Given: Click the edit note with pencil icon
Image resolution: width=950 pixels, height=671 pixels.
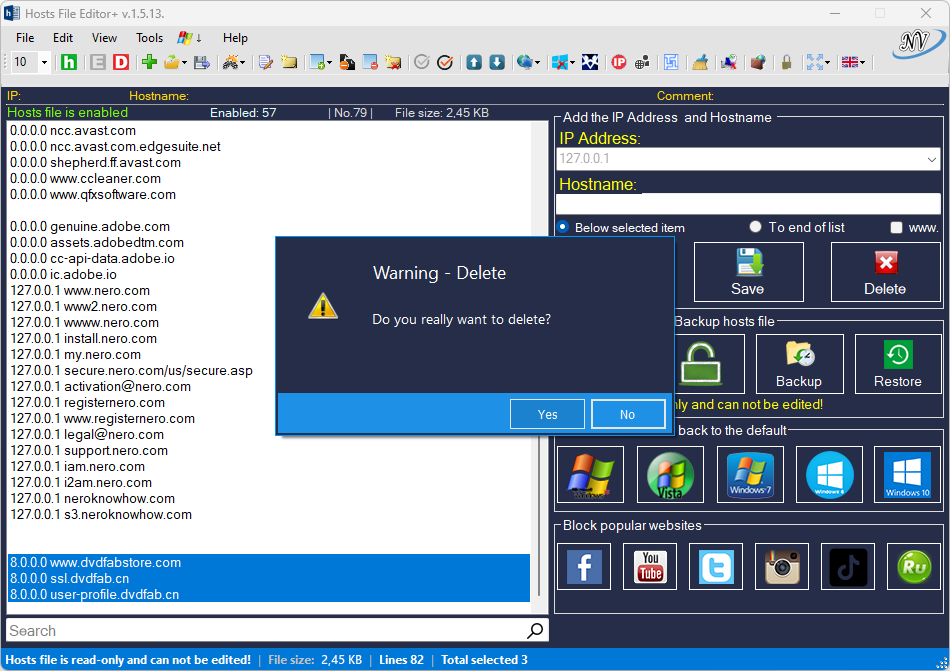Looking at the screenshot, I should (265, 62).
